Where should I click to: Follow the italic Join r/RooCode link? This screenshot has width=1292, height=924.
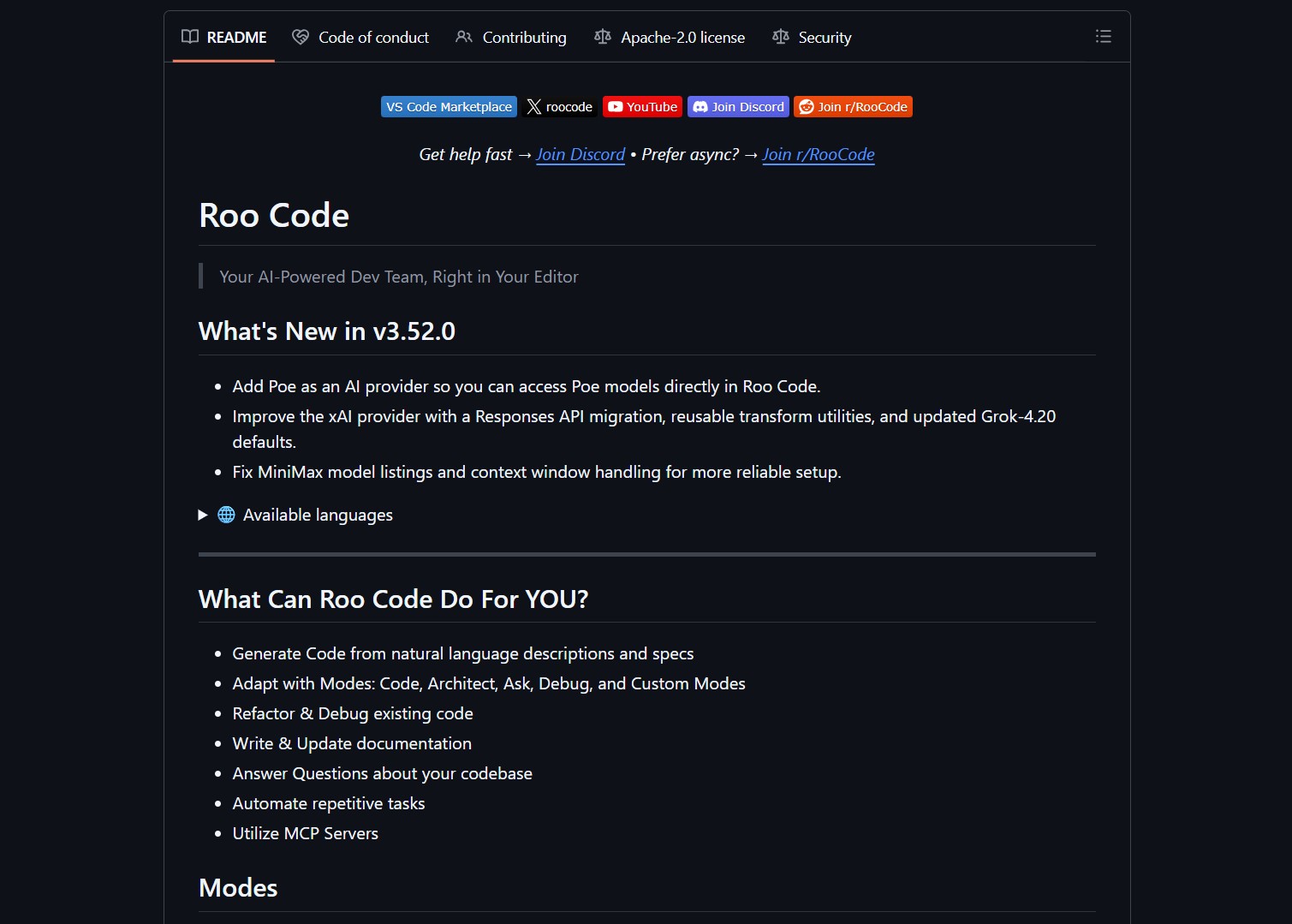[x=818, y=154]
